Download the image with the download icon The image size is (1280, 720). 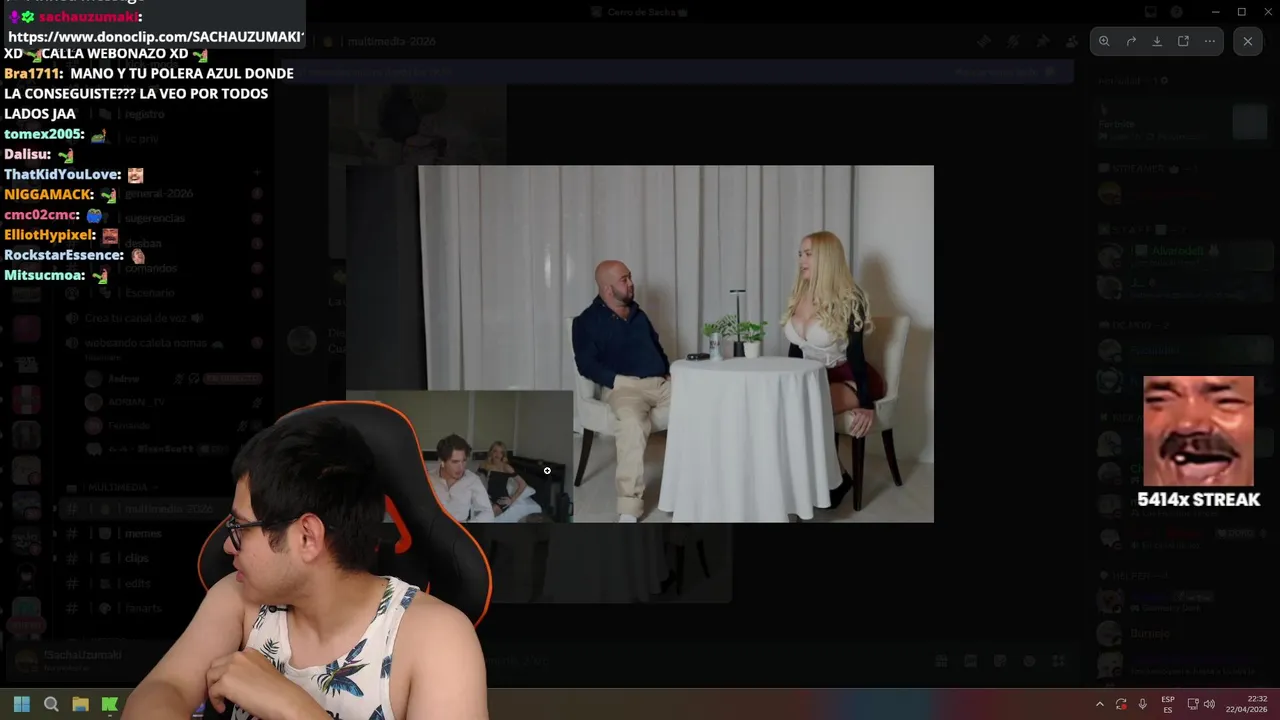click(1157, 41)
